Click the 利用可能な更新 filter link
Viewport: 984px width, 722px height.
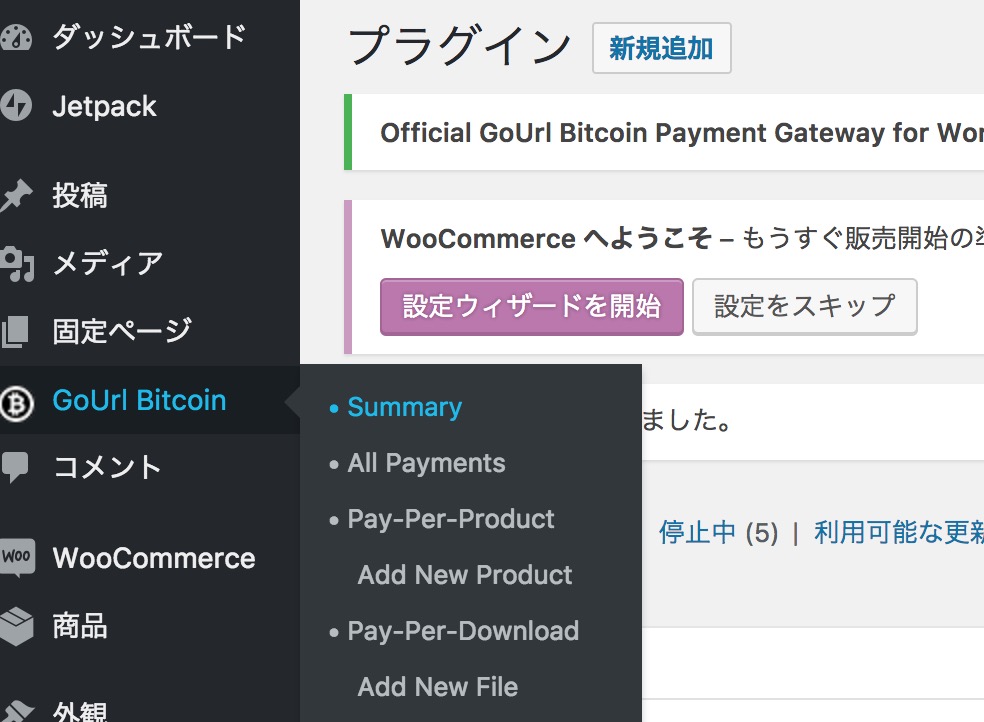[x=899, y=533]
